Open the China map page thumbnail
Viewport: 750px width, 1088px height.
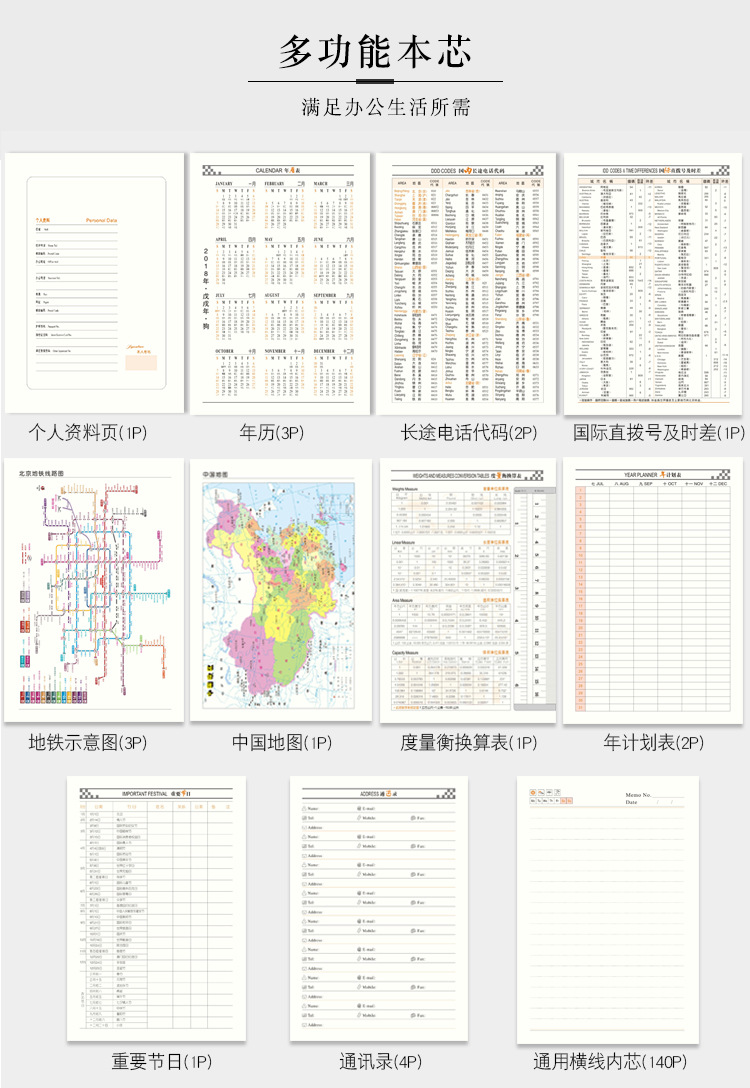pyautogui.click(x=280, y=590)
